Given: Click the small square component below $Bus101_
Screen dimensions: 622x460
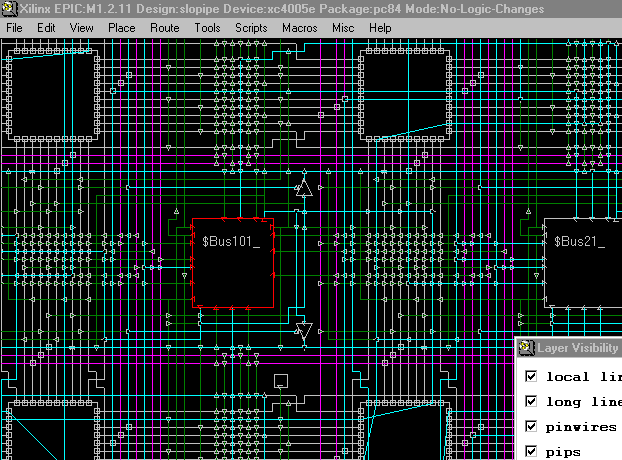Looking at the screenshot, I should click(x=281, y=381).
